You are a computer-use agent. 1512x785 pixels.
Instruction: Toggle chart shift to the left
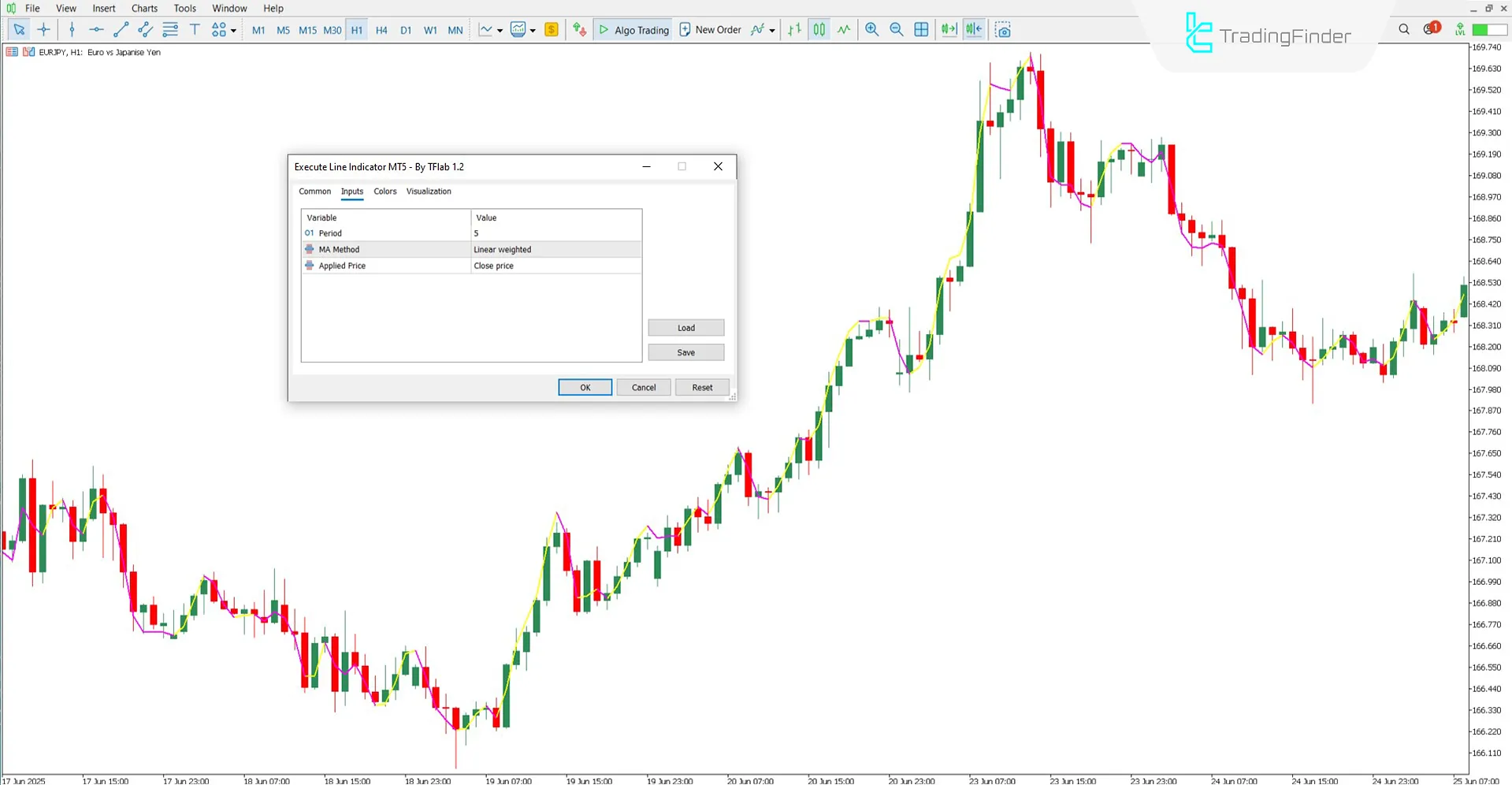(974, 29)
